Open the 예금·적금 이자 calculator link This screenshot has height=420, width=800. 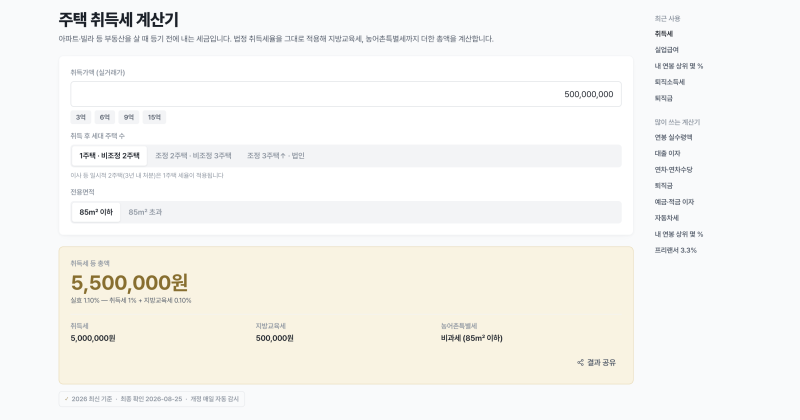click(674, 202)
